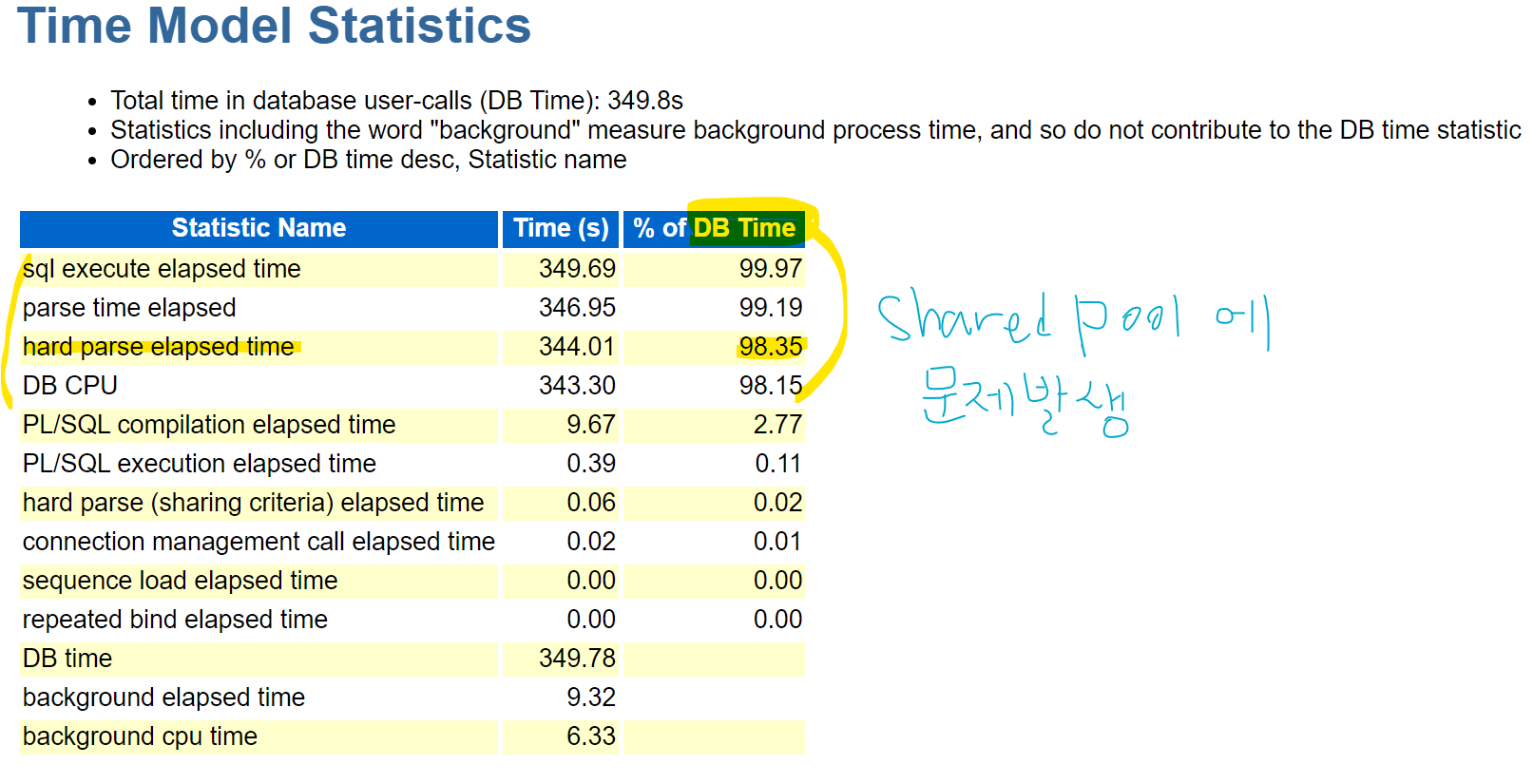Image resolution: width=1533 pixels, height=784 pixels.
Task: Select the sql execute elapsed time row
Action: pos(412,269)
